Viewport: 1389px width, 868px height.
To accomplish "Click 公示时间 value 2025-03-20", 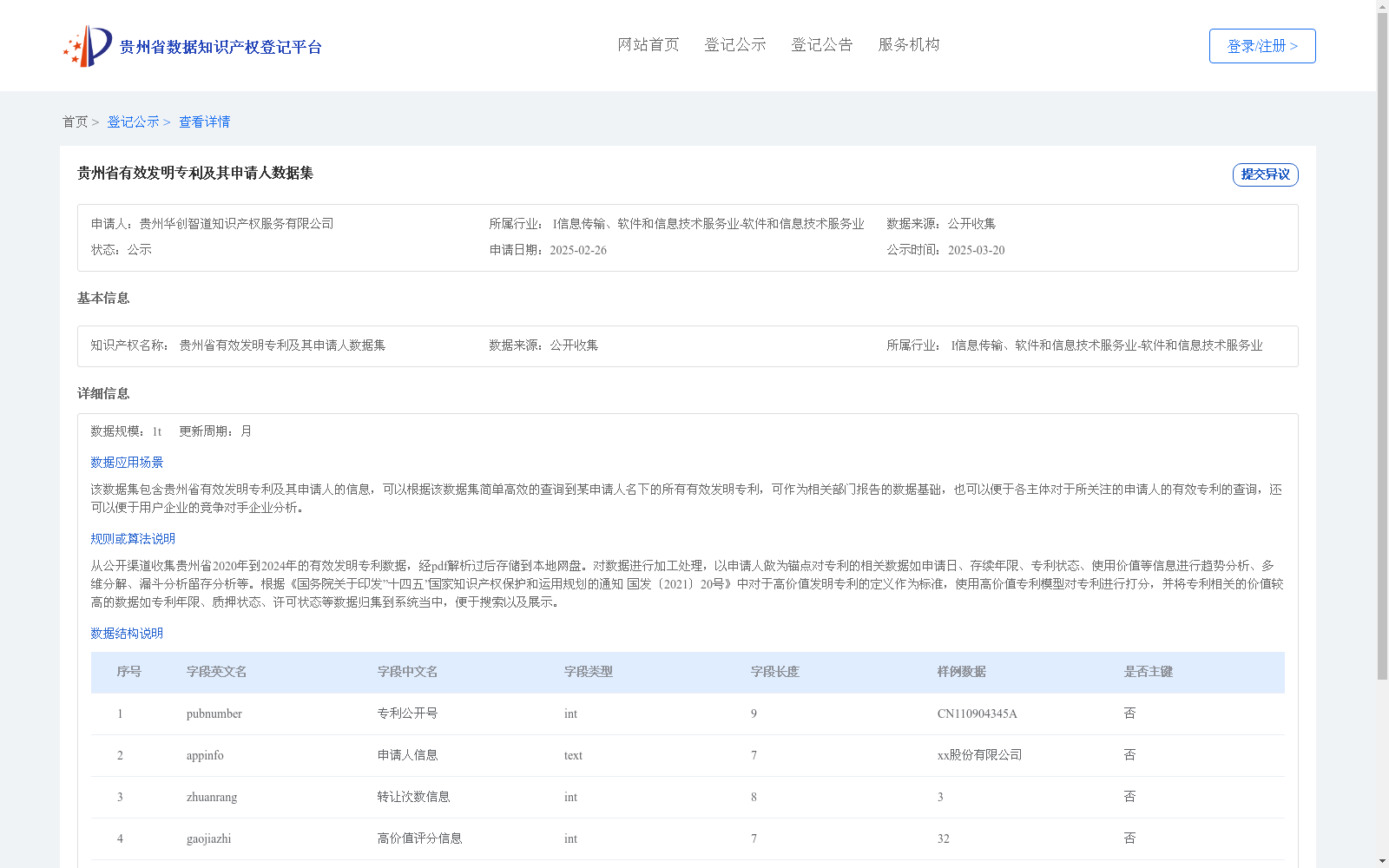I will pos(976,250).
